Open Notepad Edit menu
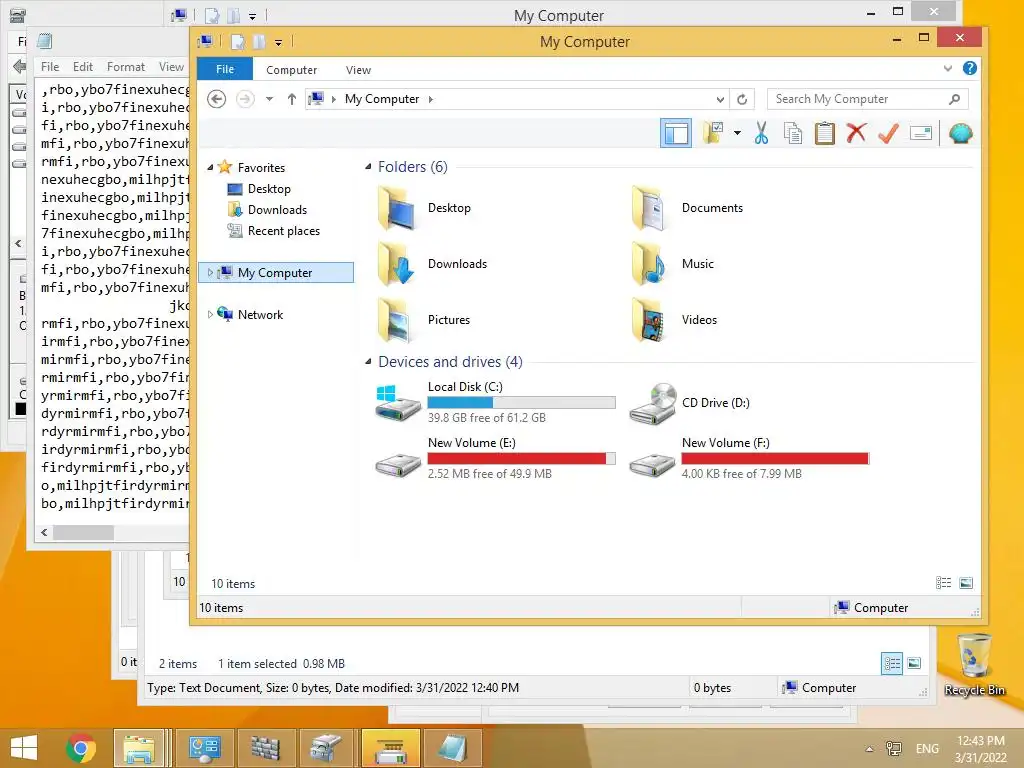Image resolution: width=1024 pixels, height=768 pixels. tap(82, 67)
